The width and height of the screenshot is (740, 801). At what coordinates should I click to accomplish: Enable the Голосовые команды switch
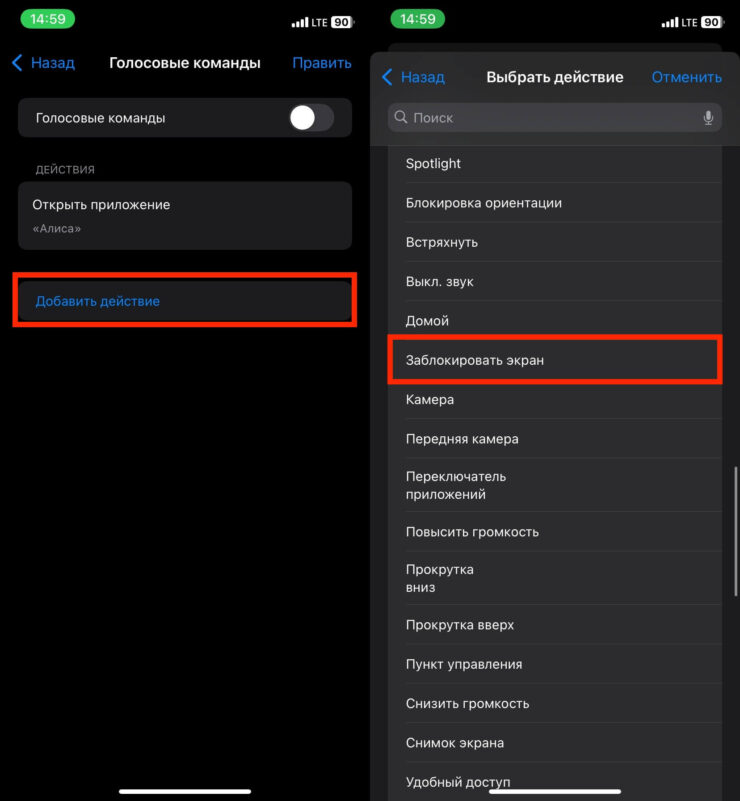[311, 118]
